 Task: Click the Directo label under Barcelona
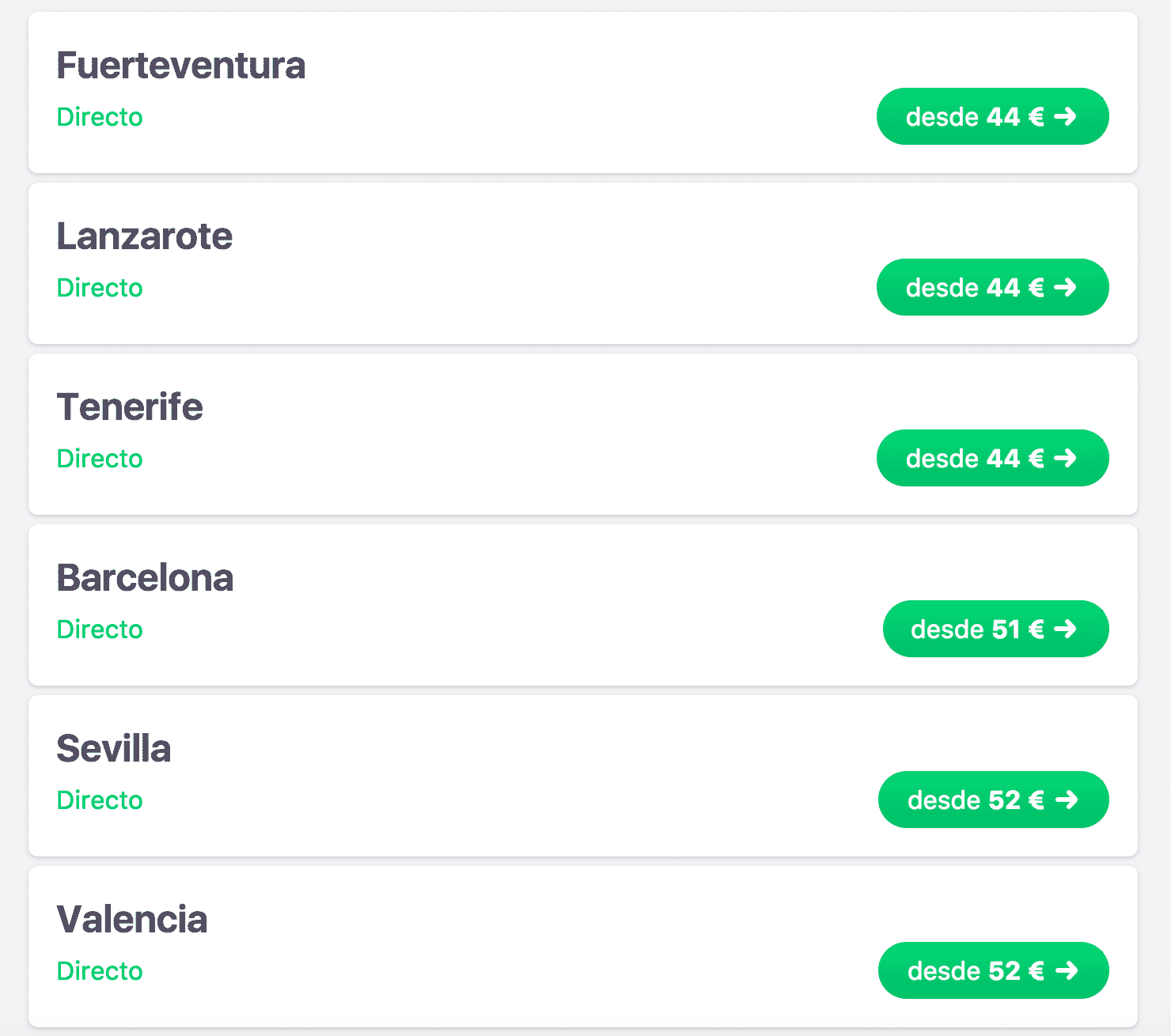[x=100, y=630]
